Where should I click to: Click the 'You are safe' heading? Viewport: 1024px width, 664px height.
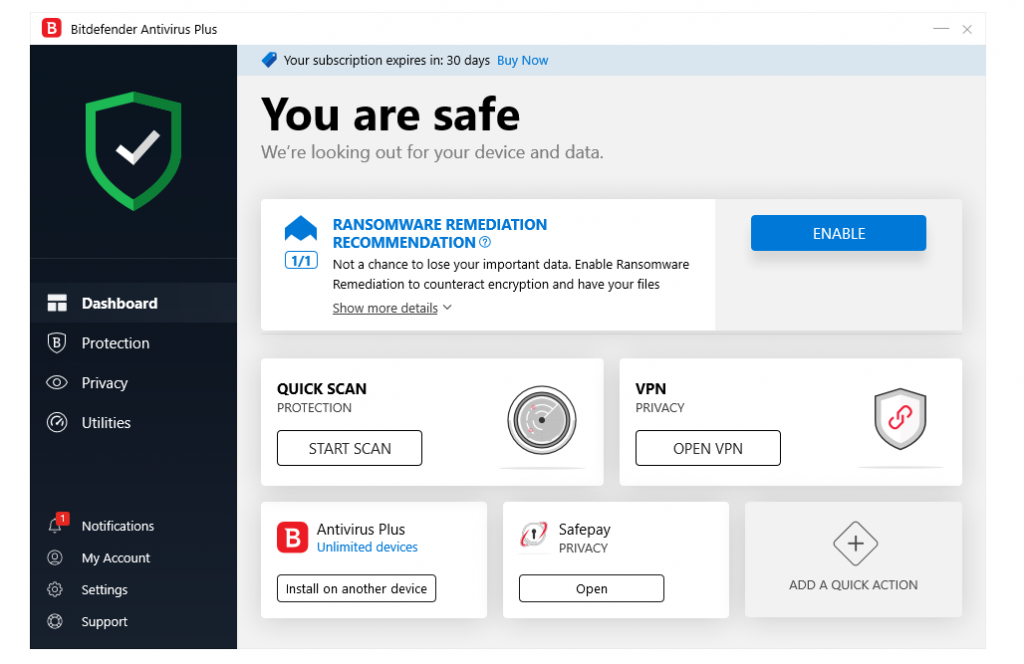pos(391,115)
